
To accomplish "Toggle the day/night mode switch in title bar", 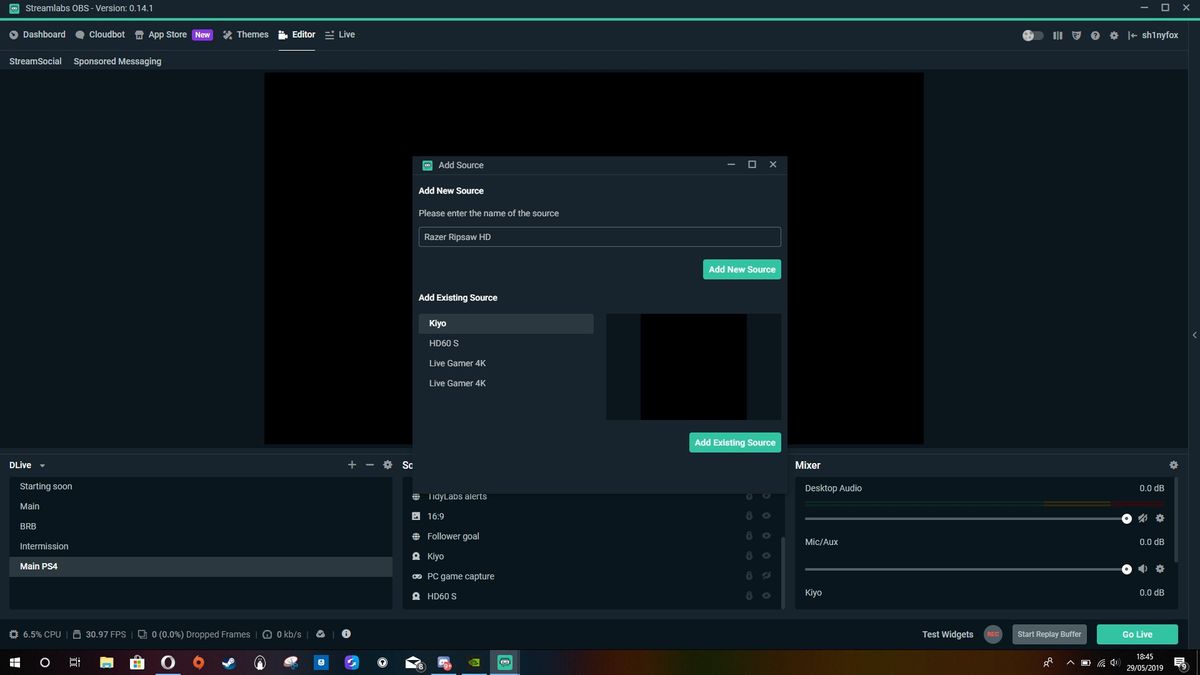I will (x=1034, y=34).
